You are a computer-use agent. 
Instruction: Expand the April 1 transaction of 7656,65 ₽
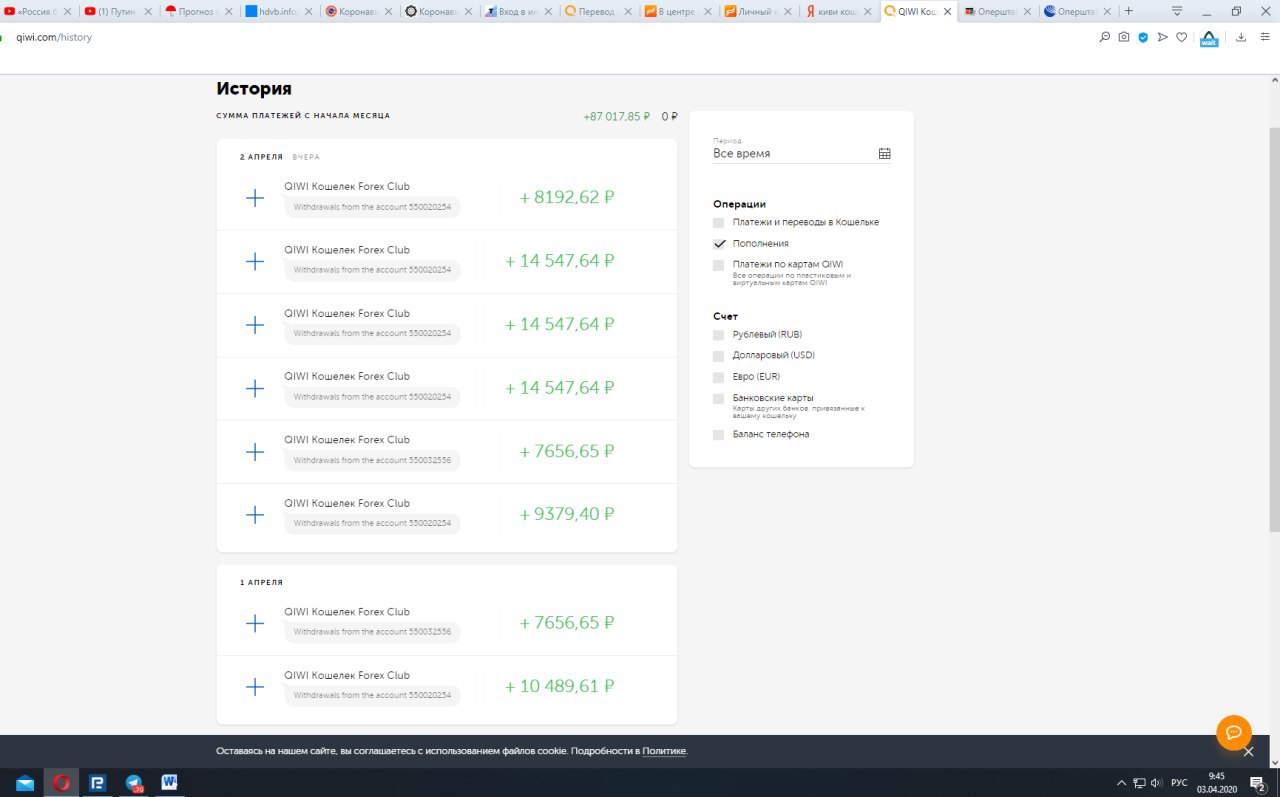(255, 623)
